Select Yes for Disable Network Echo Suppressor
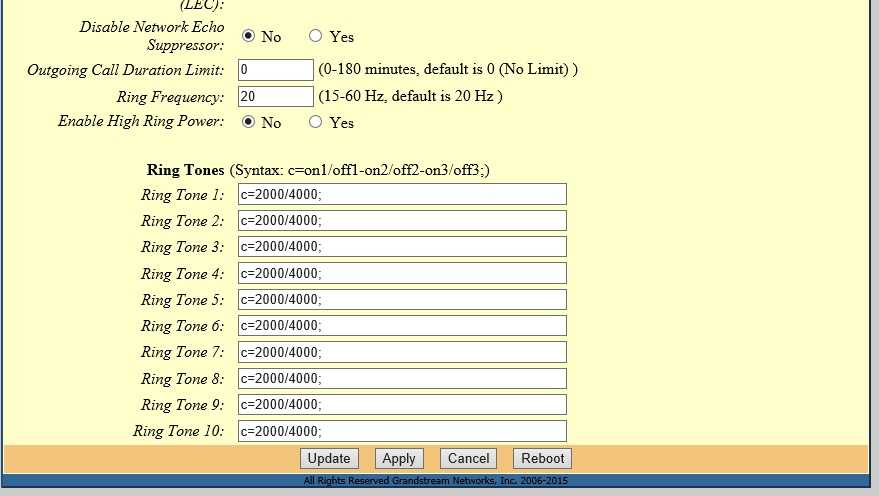This screenshot has width=879, height=496. click(x=316, y=36)
